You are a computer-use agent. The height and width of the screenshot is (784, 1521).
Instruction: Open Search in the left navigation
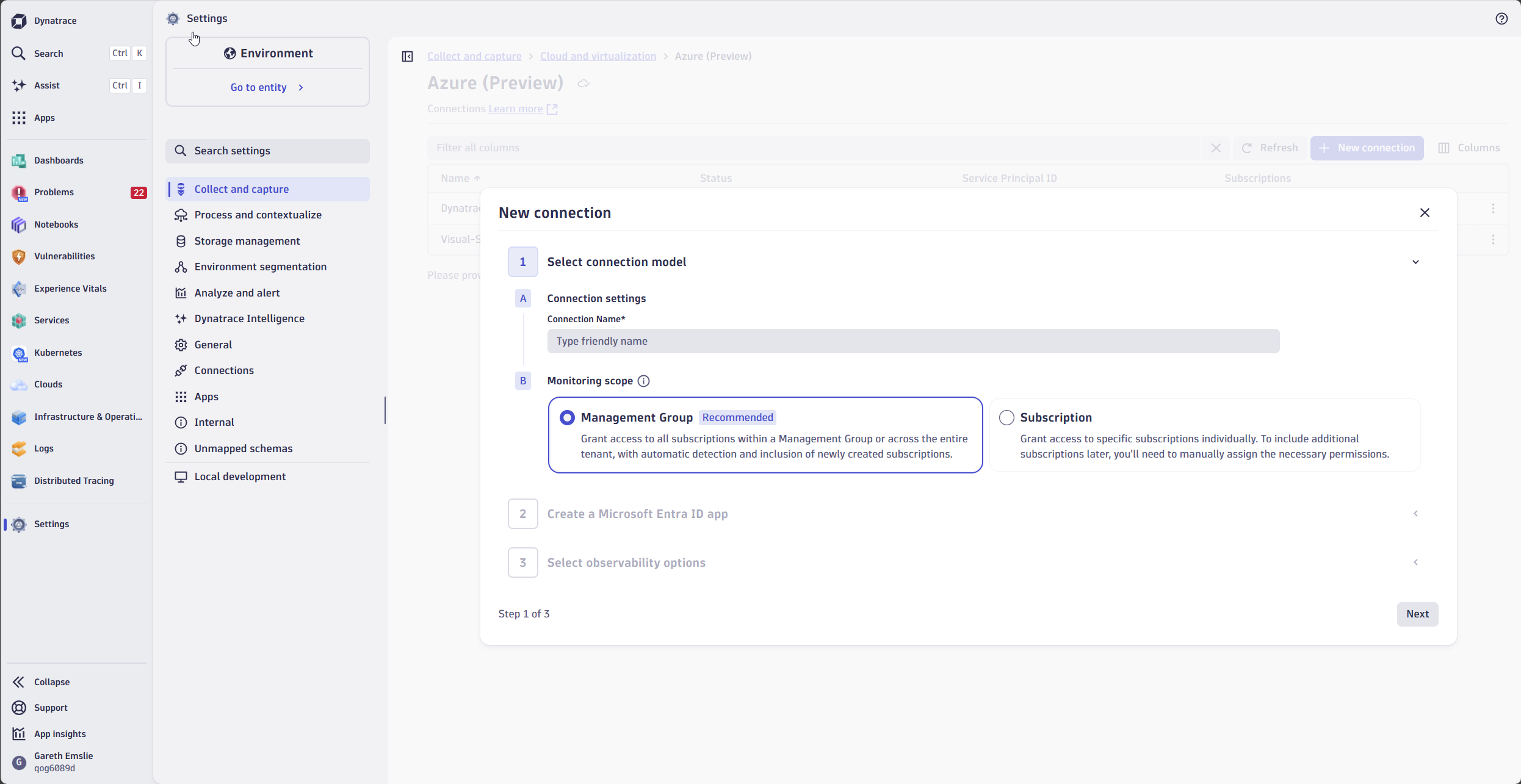click(78, 53)
